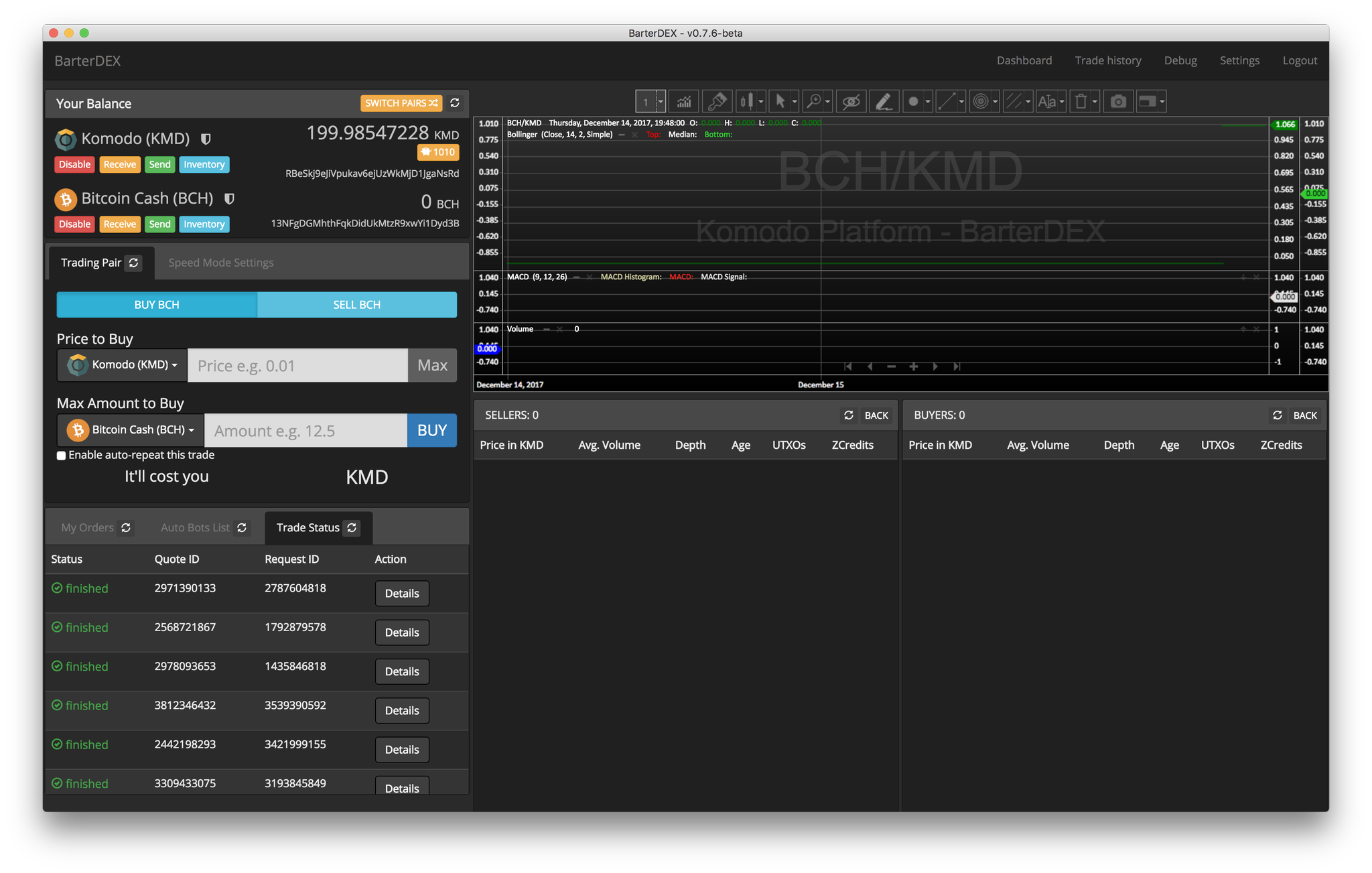This screenshot has width=1372, height=873.
Task: Refresh the Auto Bots List
Action: pos(242,528)
